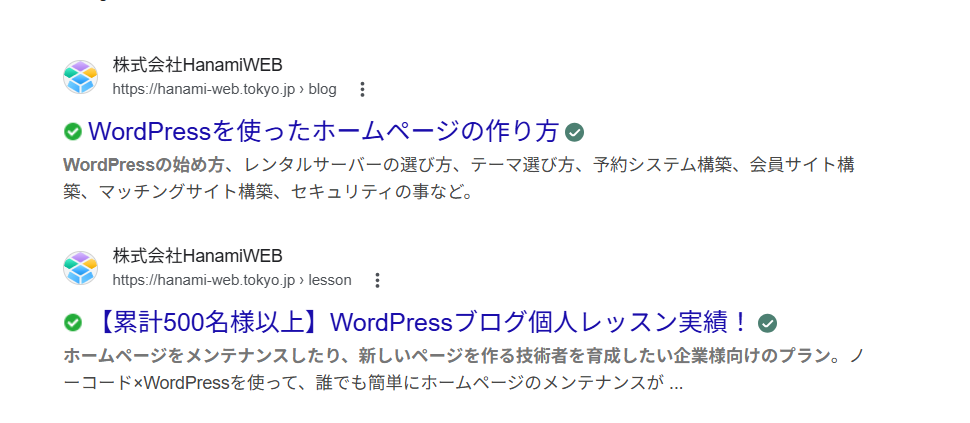Open the WordPressを使ったホームページの作り方 link
The width and height of the screenshot is (970, 423).
point(323,131)
